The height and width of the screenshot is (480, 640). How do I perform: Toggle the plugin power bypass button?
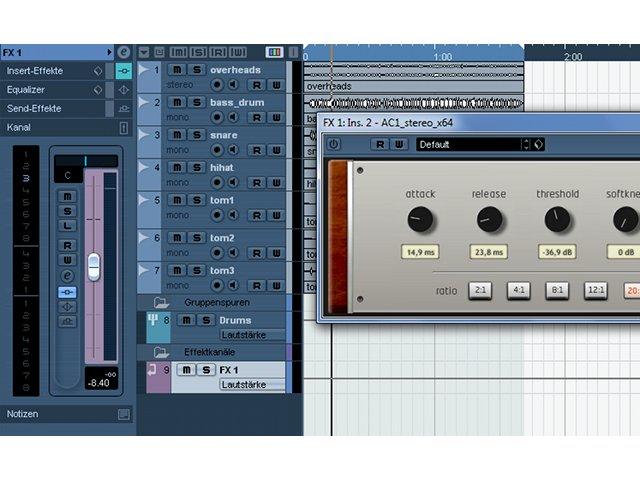tap(334, 144)
